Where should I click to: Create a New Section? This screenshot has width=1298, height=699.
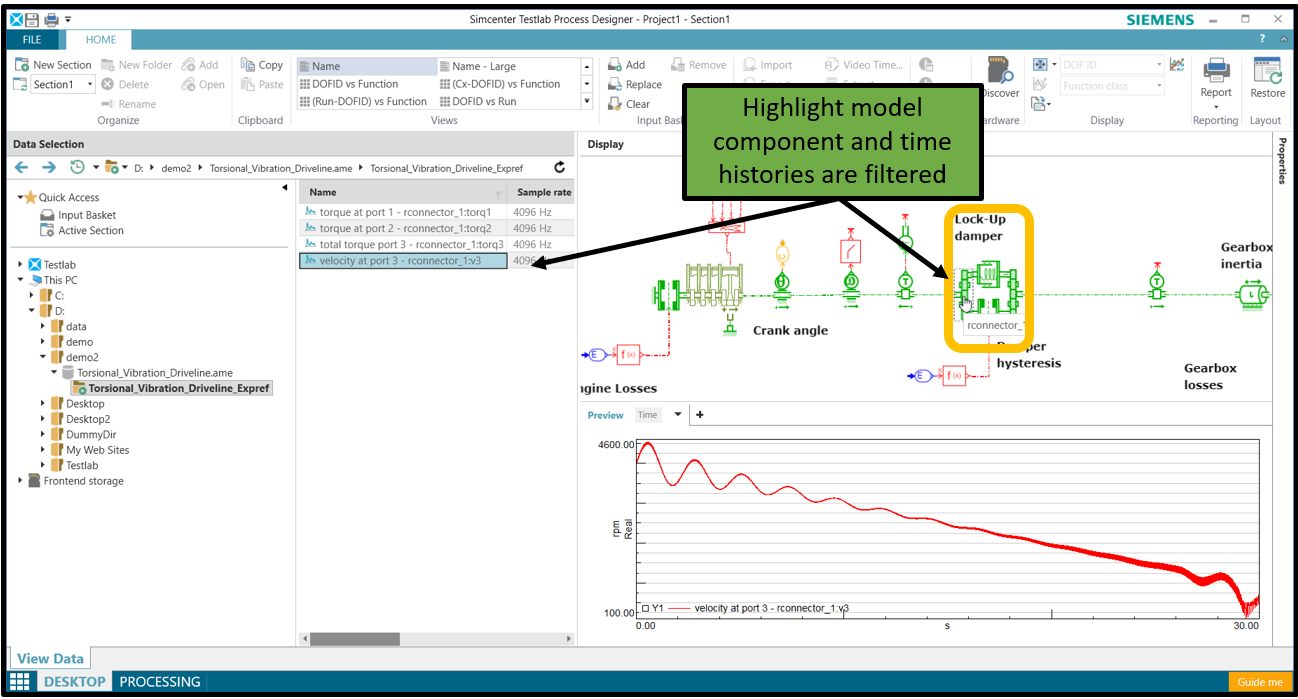point(53,65)
